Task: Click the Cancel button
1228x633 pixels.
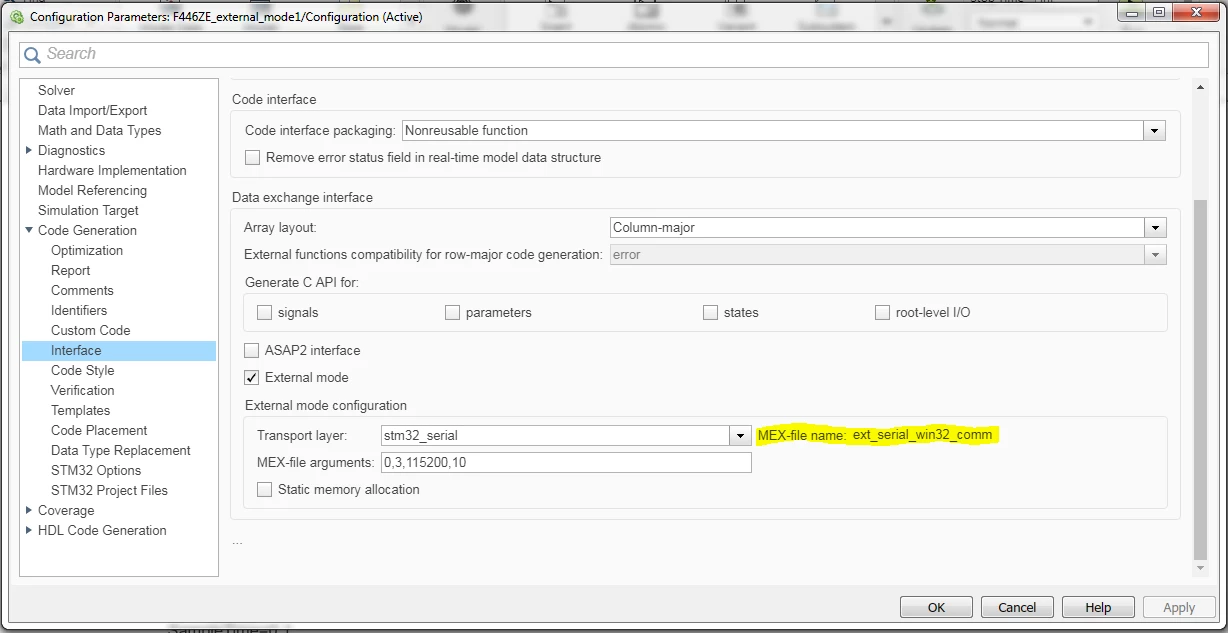Action: (1017, 607)
